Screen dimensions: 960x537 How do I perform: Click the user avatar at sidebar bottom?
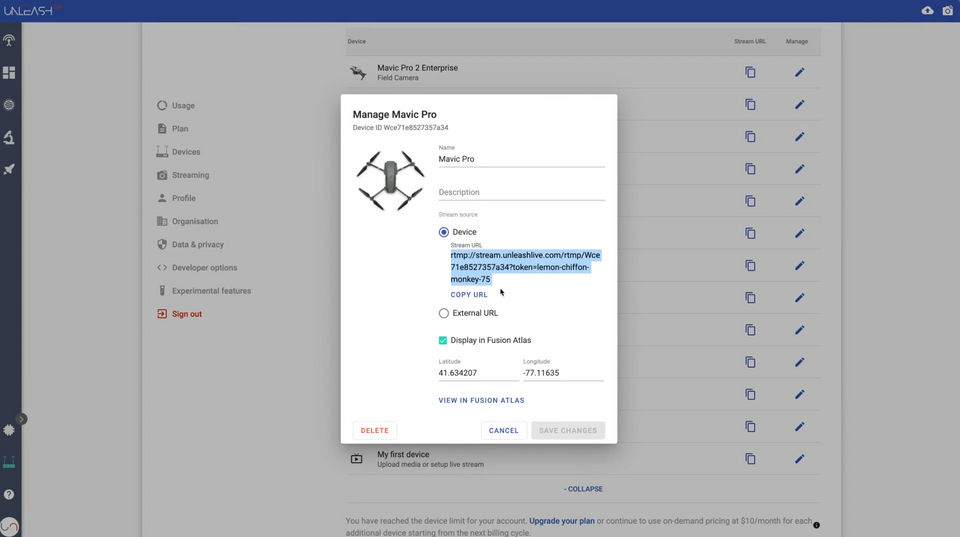pyautogui.click(x=9, y=526)
